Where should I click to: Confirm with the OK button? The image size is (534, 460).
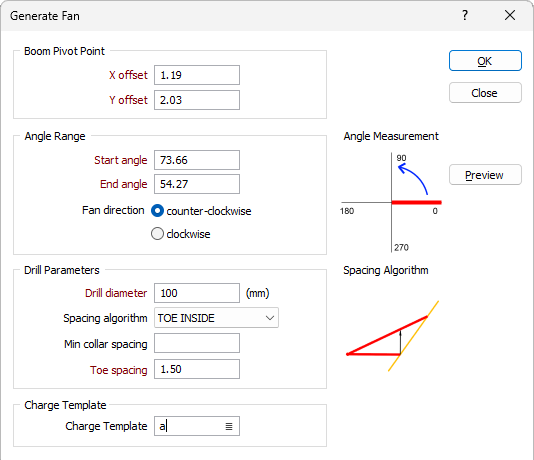click(485, 61)
